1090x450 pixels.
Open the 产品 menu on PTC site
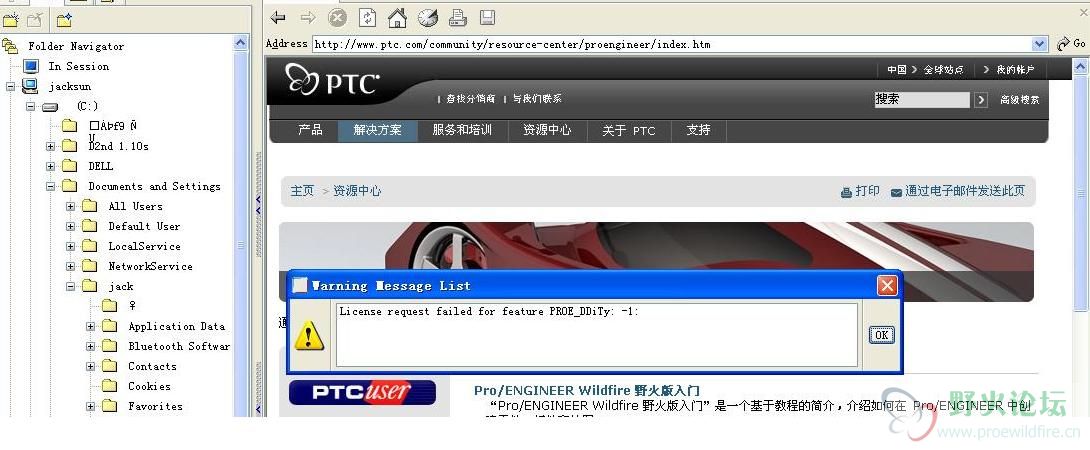point(310,130)
